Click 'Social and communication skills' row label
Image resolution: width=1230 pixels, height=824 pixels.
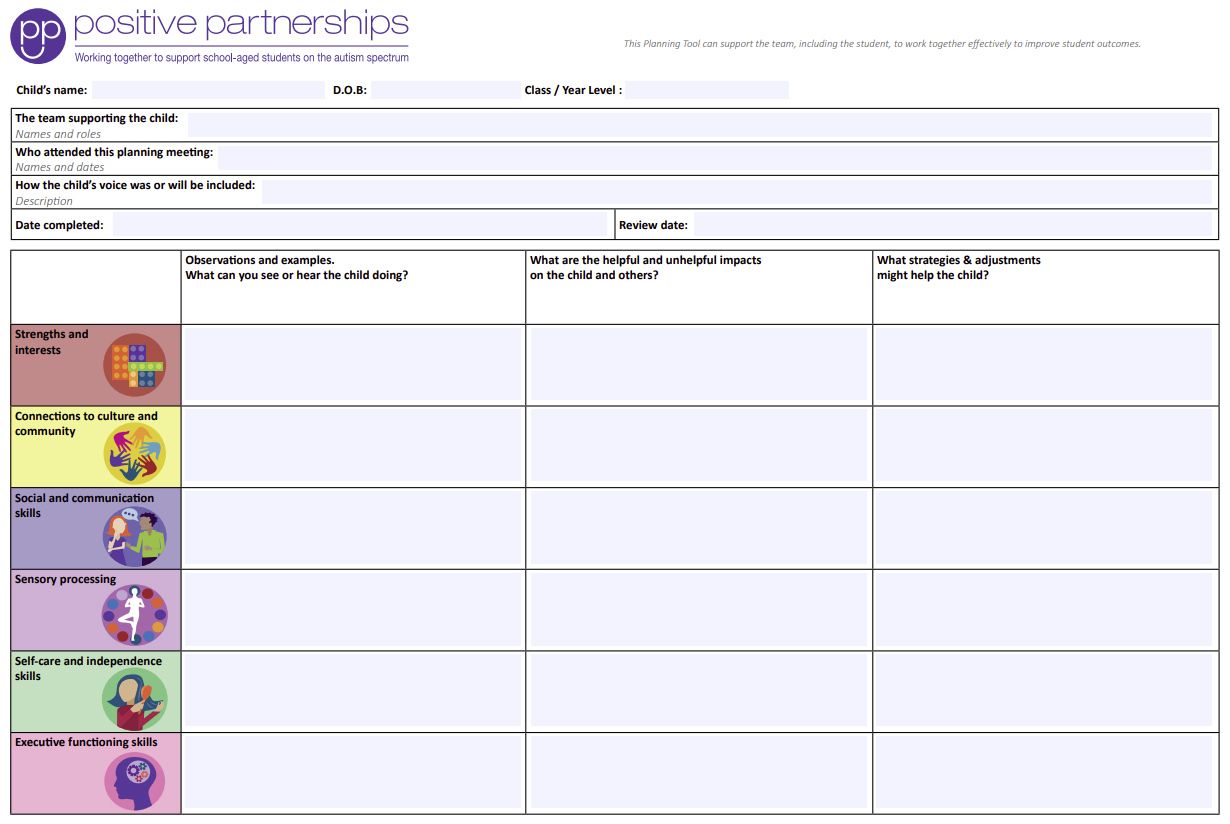84,505
